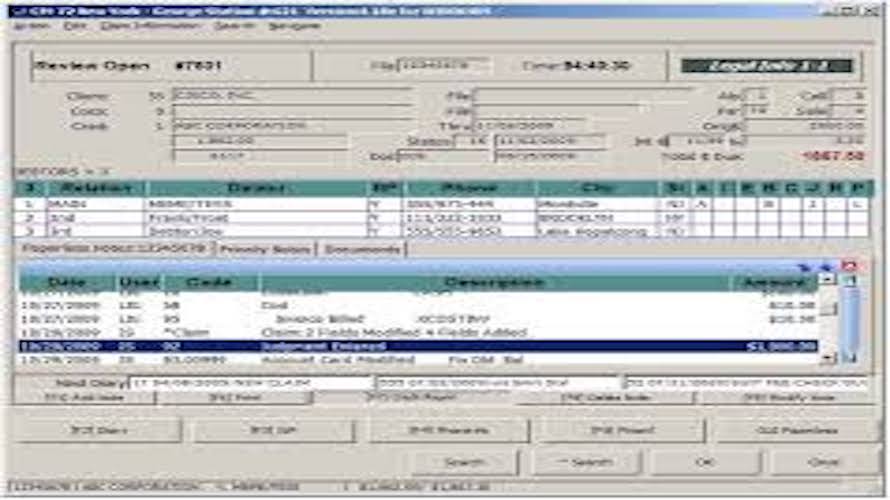This screenshot has width=890, height=500.
Task: Open the Search menu in the menu bar
Action: (x=234, y=26)
